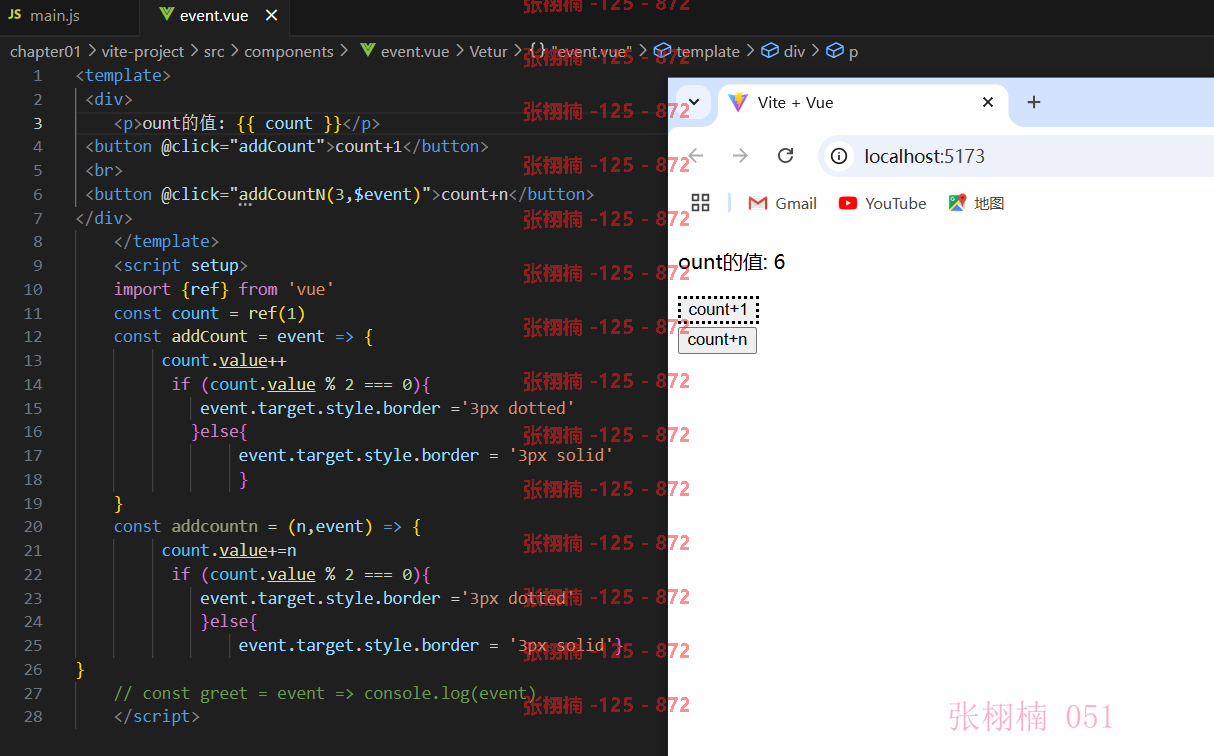Click line number 20 in gutter

point(32,527)
